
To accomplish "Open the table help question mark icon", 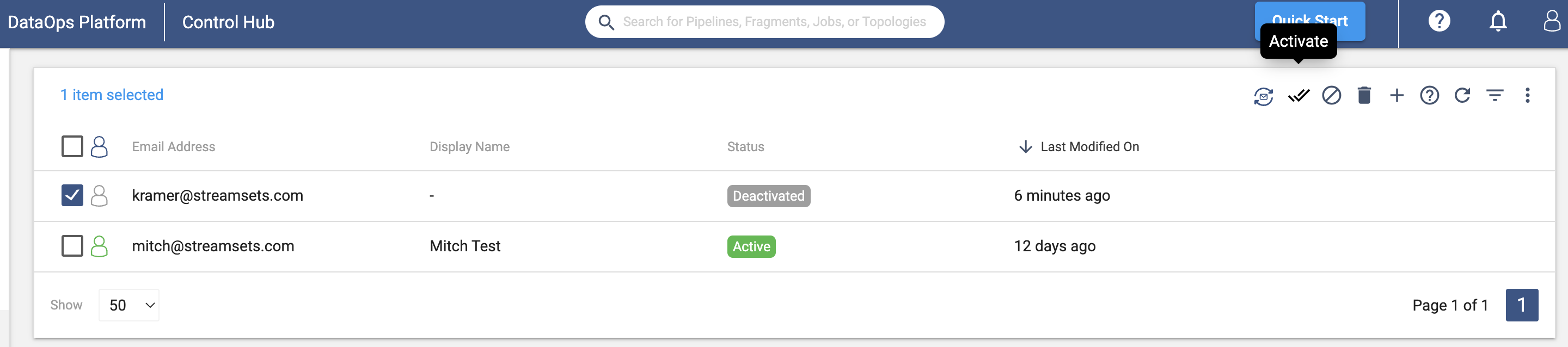I will click(x=1429, y=95).
